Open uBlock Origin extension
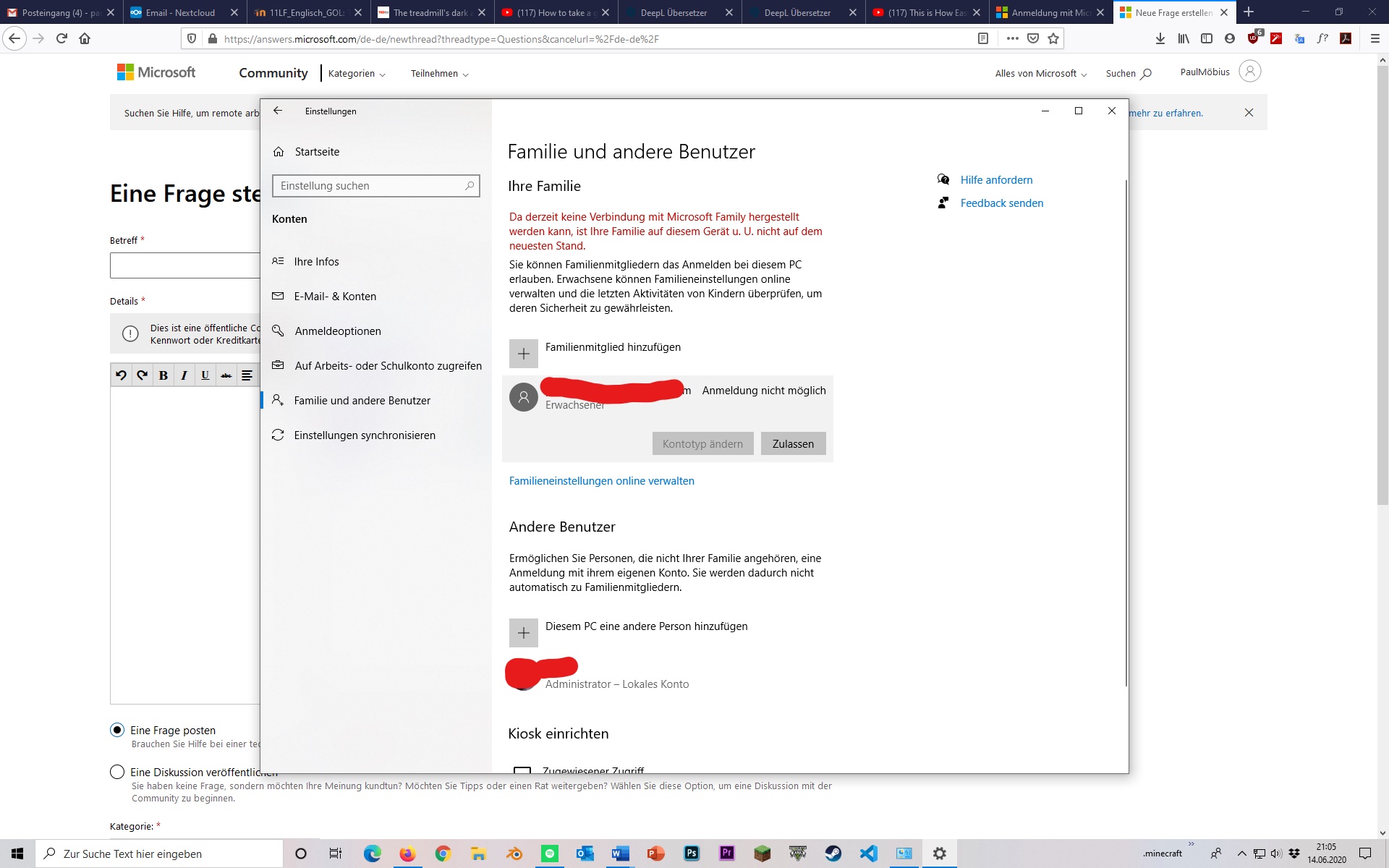 point(1254,38)
